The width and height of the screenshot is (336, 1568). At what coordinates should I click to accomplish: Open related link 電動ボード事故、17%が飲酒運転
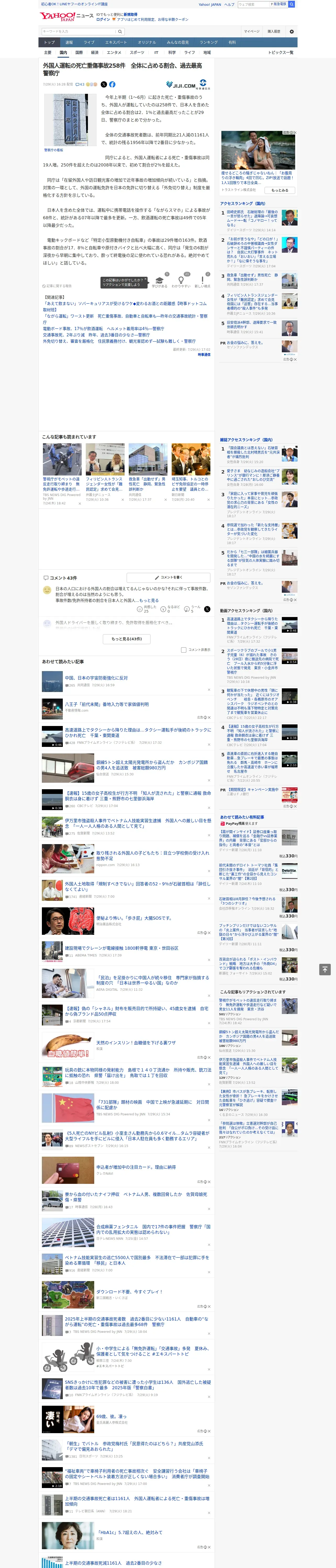tap(103, 329)
